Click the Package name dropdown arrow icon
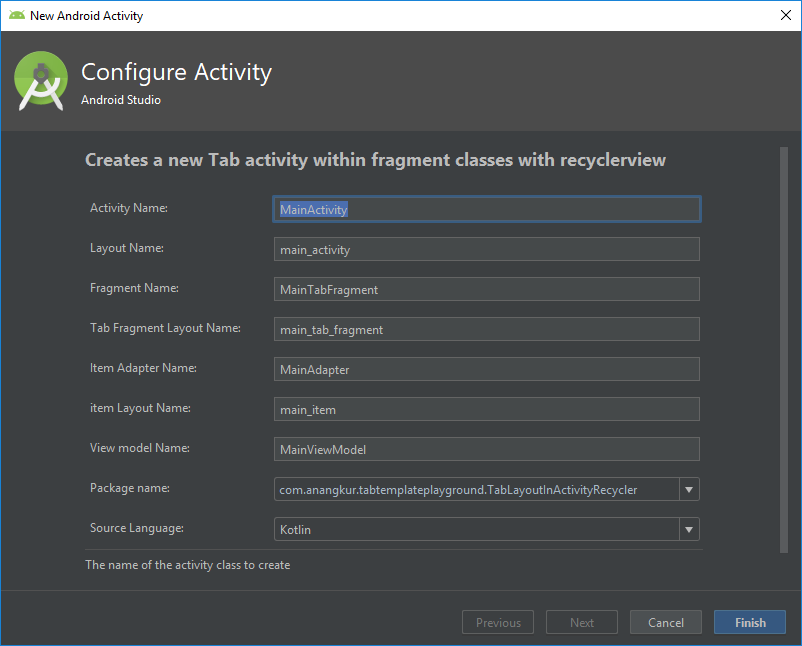 click(689, 489)
